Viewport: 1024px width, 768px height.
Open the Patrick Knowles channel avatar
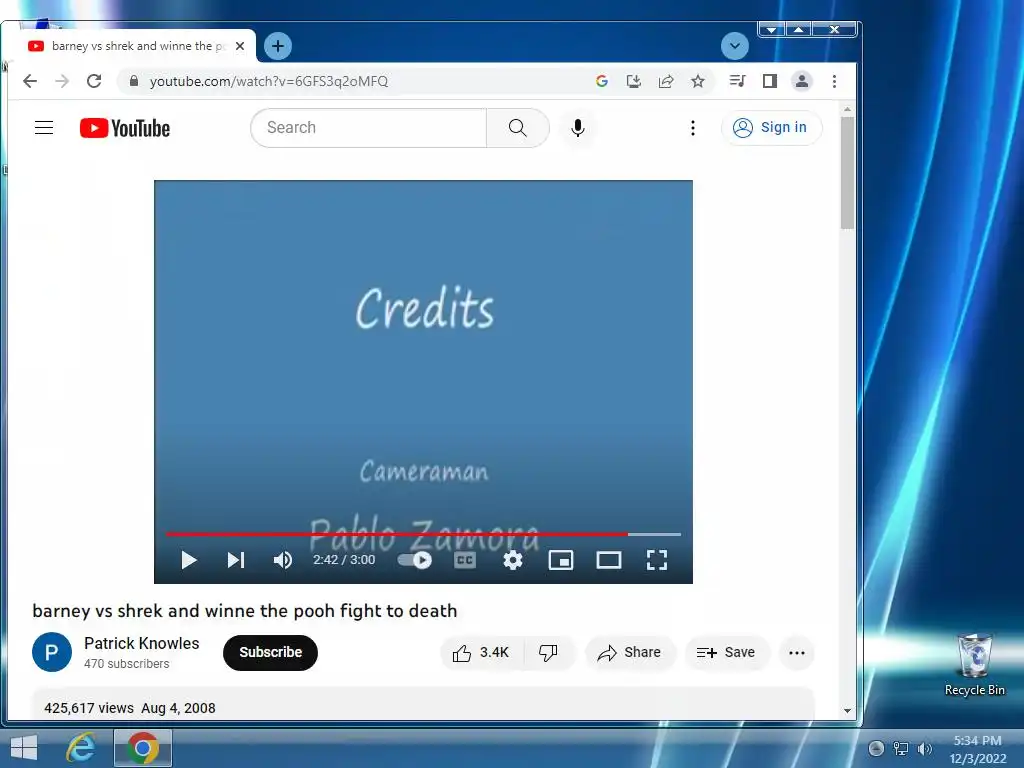[52, 652]
